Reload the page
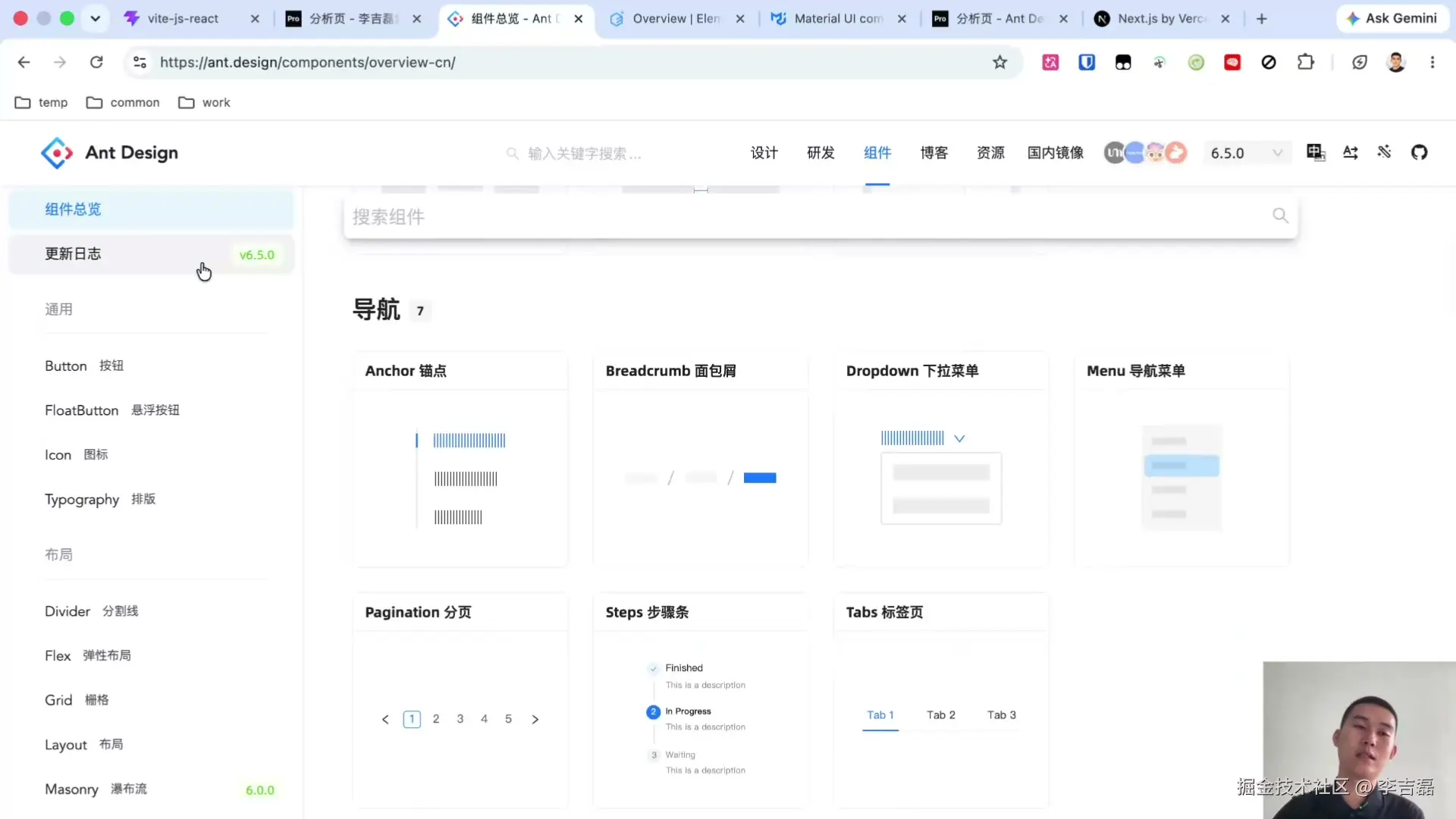The height and width of the screenshot is (819, 1456). 96,62
